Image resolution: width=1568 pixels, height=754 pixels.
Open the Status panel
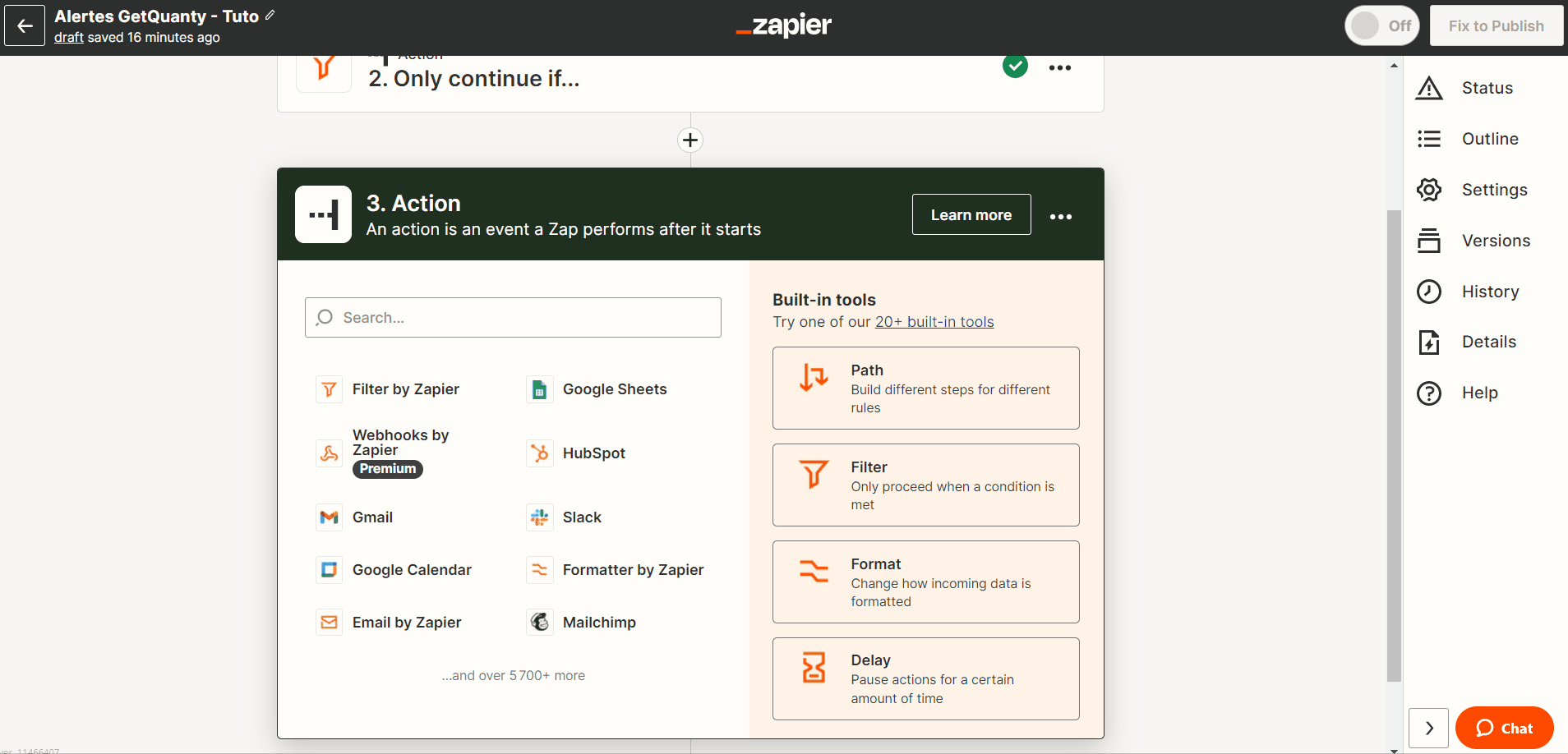(1464, 88)
